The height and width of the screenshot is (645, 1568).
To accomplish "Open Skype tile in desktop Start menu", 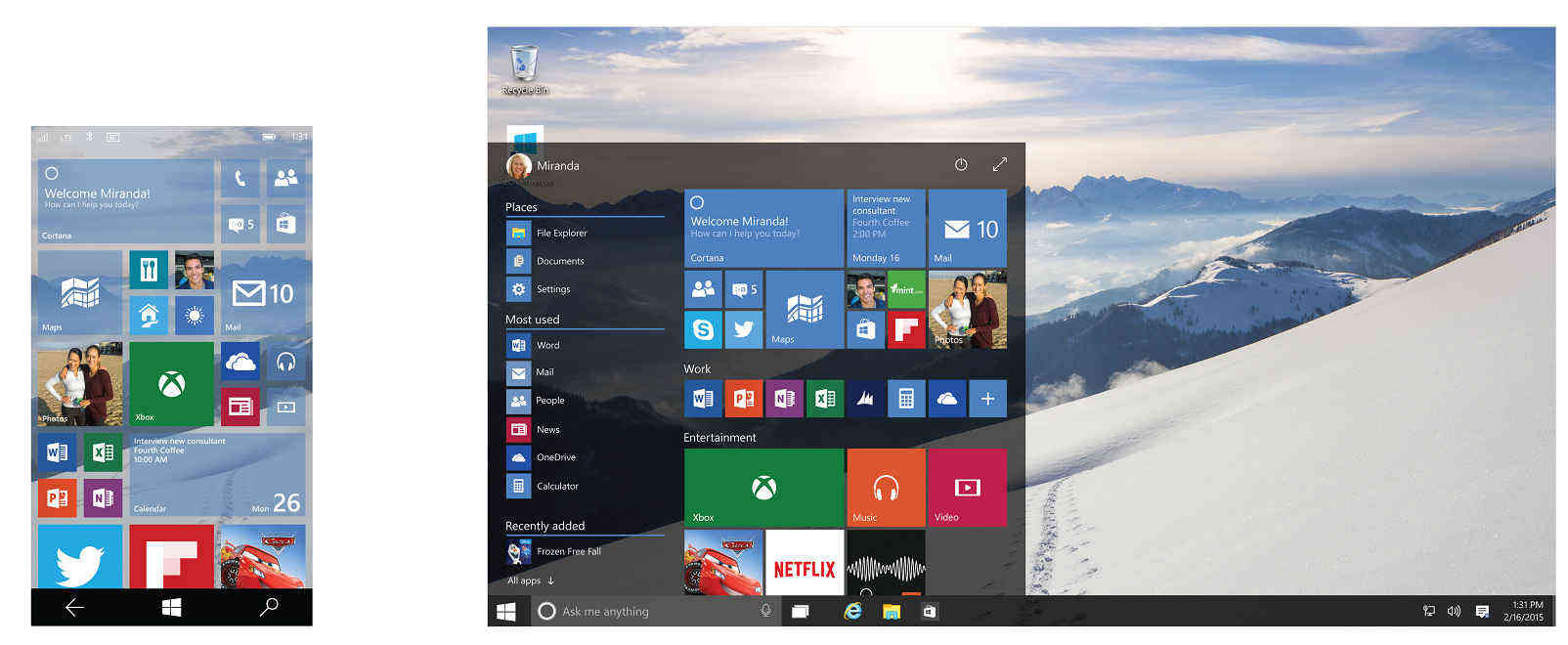I will pos(703,330).
